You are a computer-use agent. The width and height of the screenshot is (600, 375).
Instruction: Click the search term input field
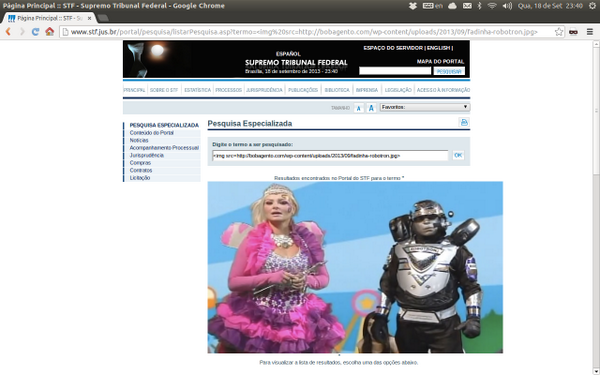point(330,155)
